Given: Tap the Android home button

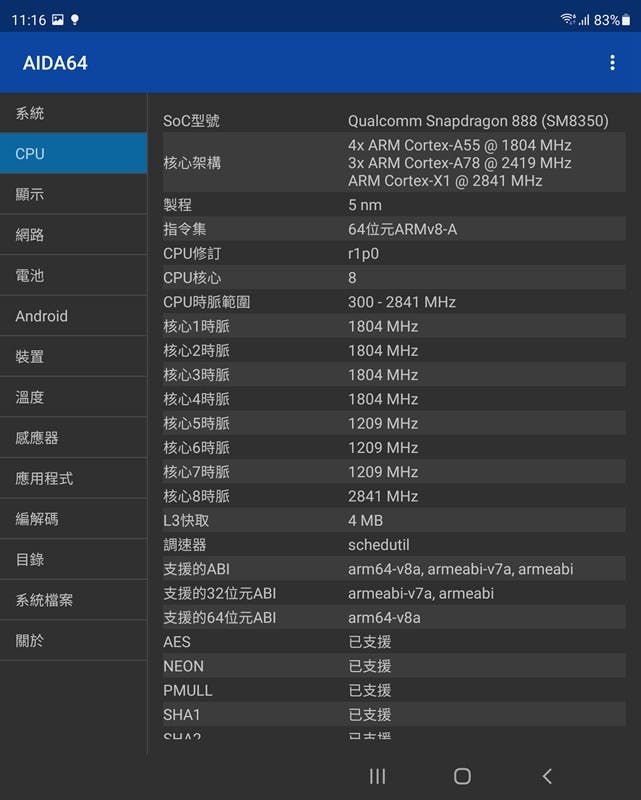Looking at the screenshot, I should (x=462, y=776).
